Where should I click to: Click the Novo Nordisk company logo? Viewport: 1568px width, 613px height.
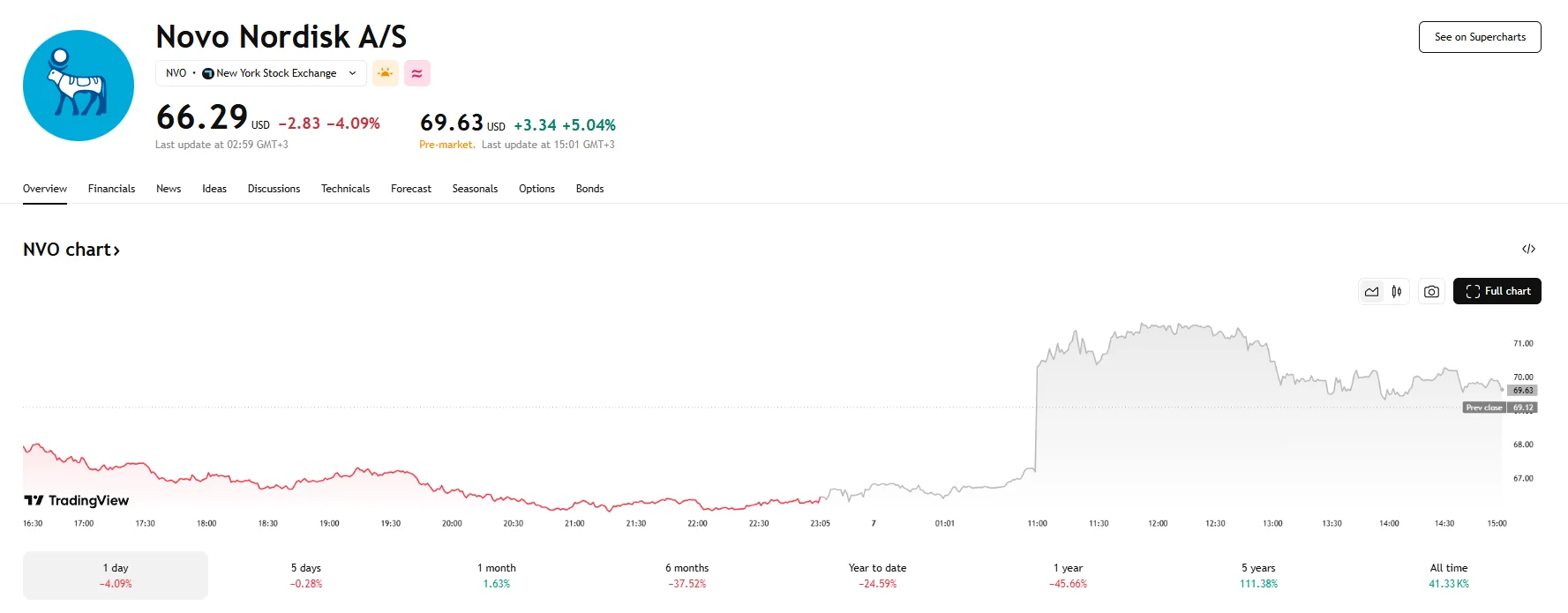tap(79, 86)
